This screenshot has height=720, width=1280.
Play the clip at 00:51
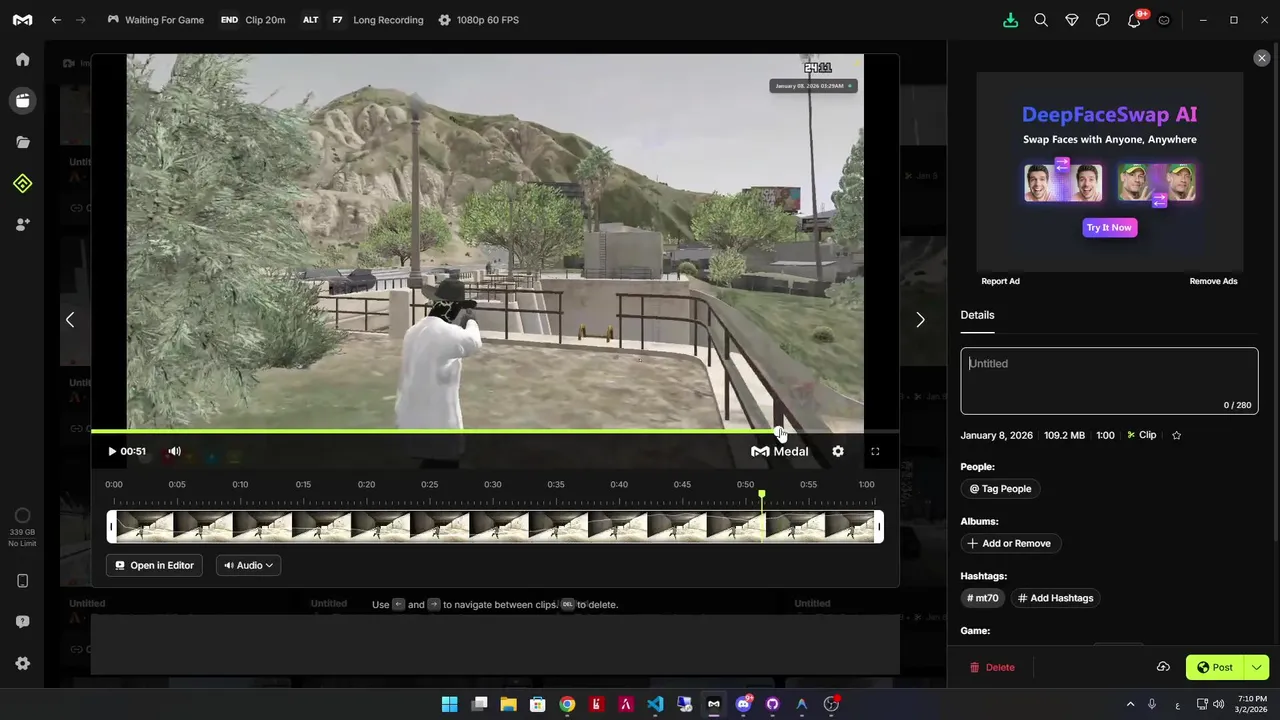[x=112, y=451]
